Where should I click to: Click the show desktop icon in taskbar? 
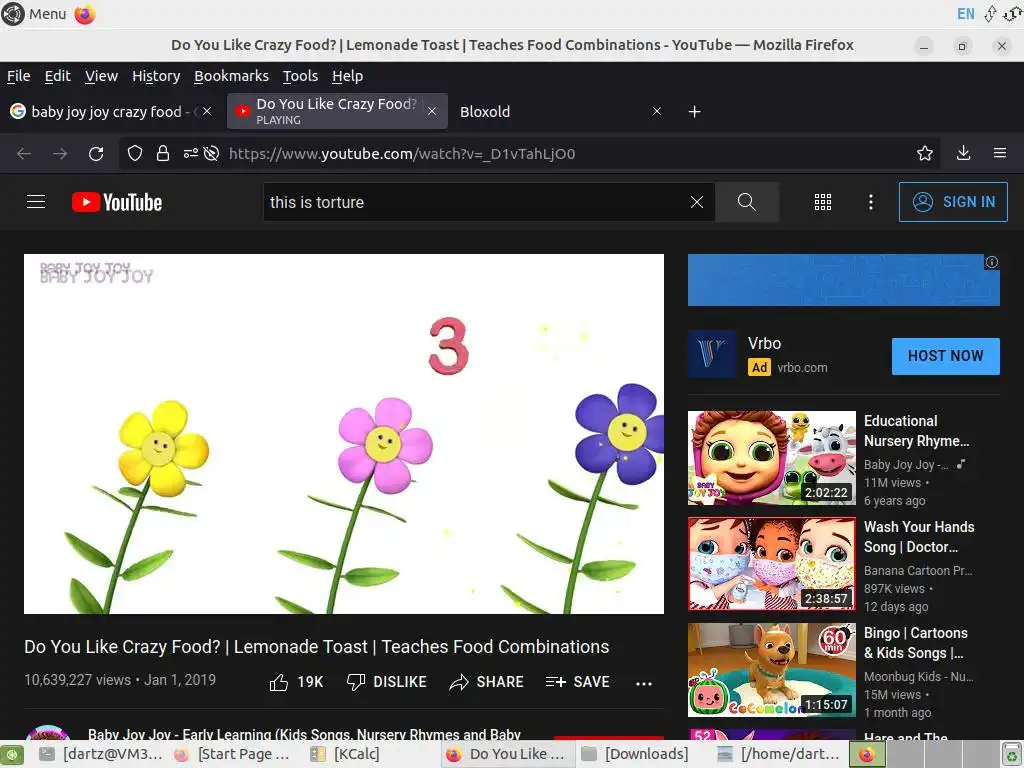click(x=12, y=754)
